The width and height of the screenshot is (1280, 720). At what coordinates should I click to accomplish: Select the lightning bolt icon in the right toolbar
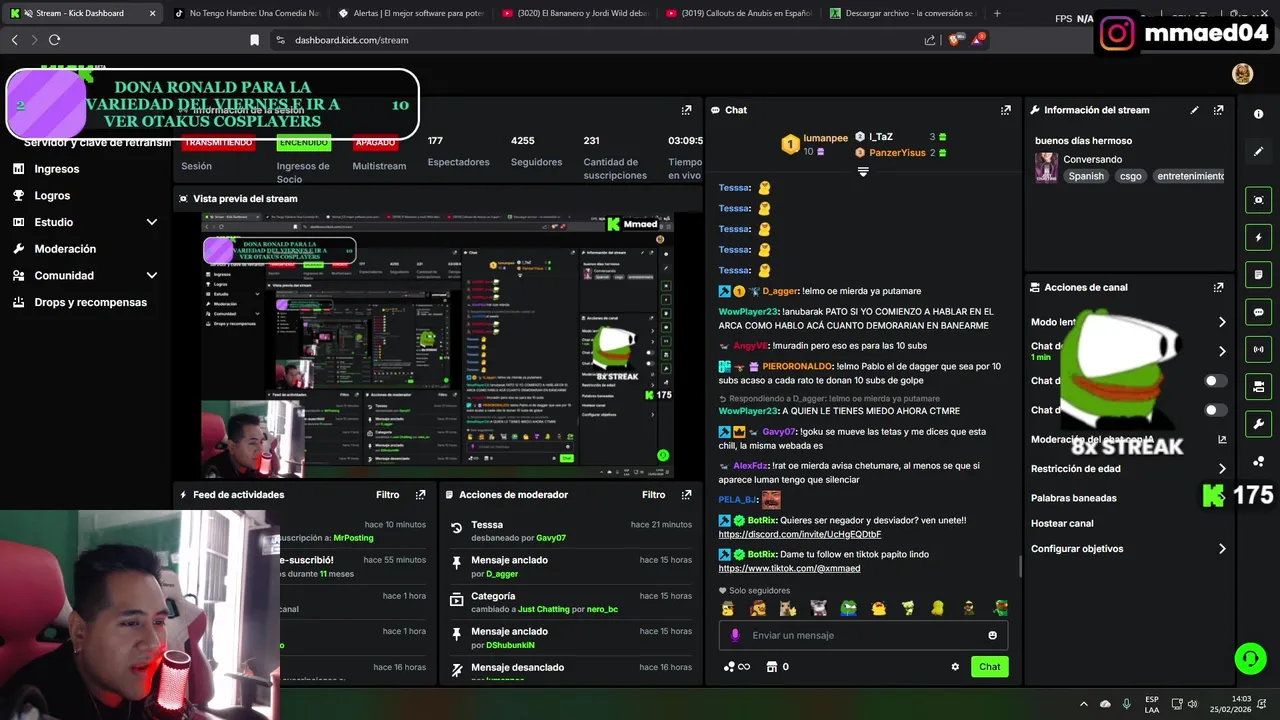tap(1258, 238)
